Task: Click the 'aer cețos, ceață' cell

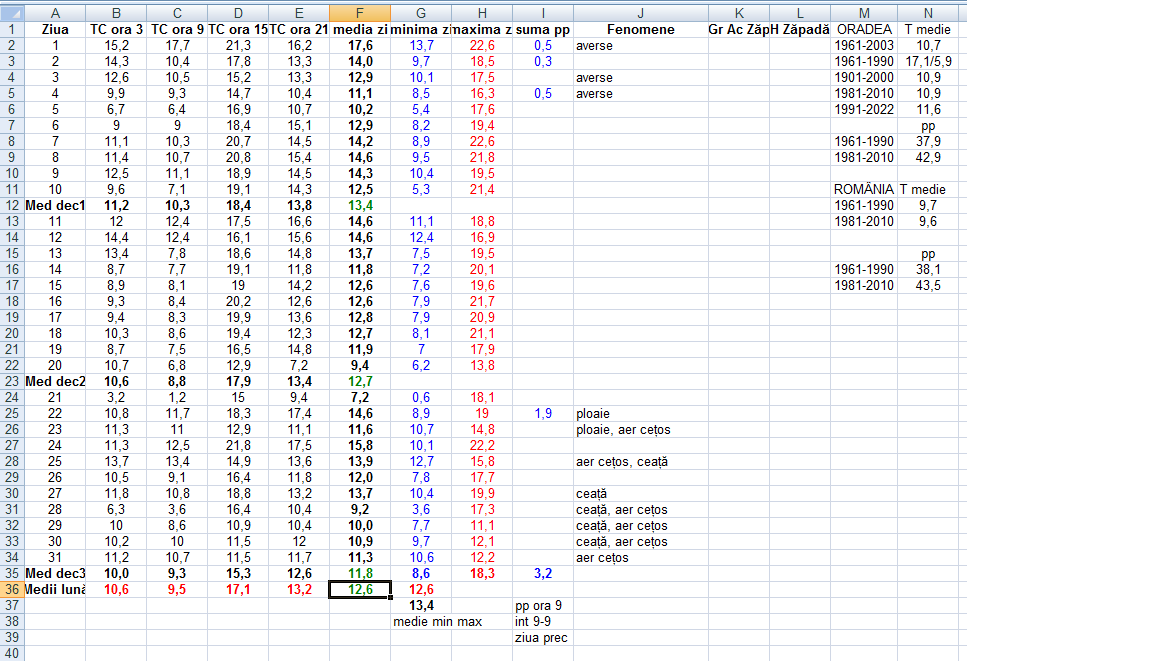Action: (x=641, y=462)
